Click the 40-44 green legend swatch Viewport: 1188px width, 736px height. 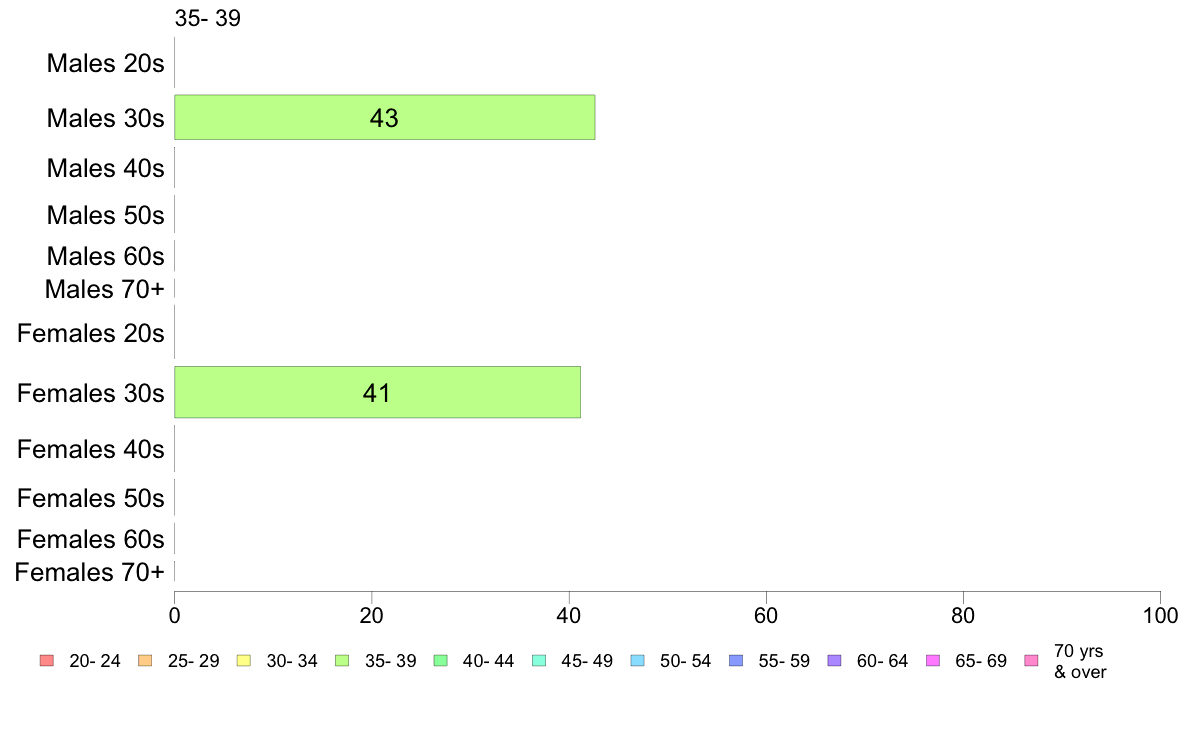click(440, 660)
